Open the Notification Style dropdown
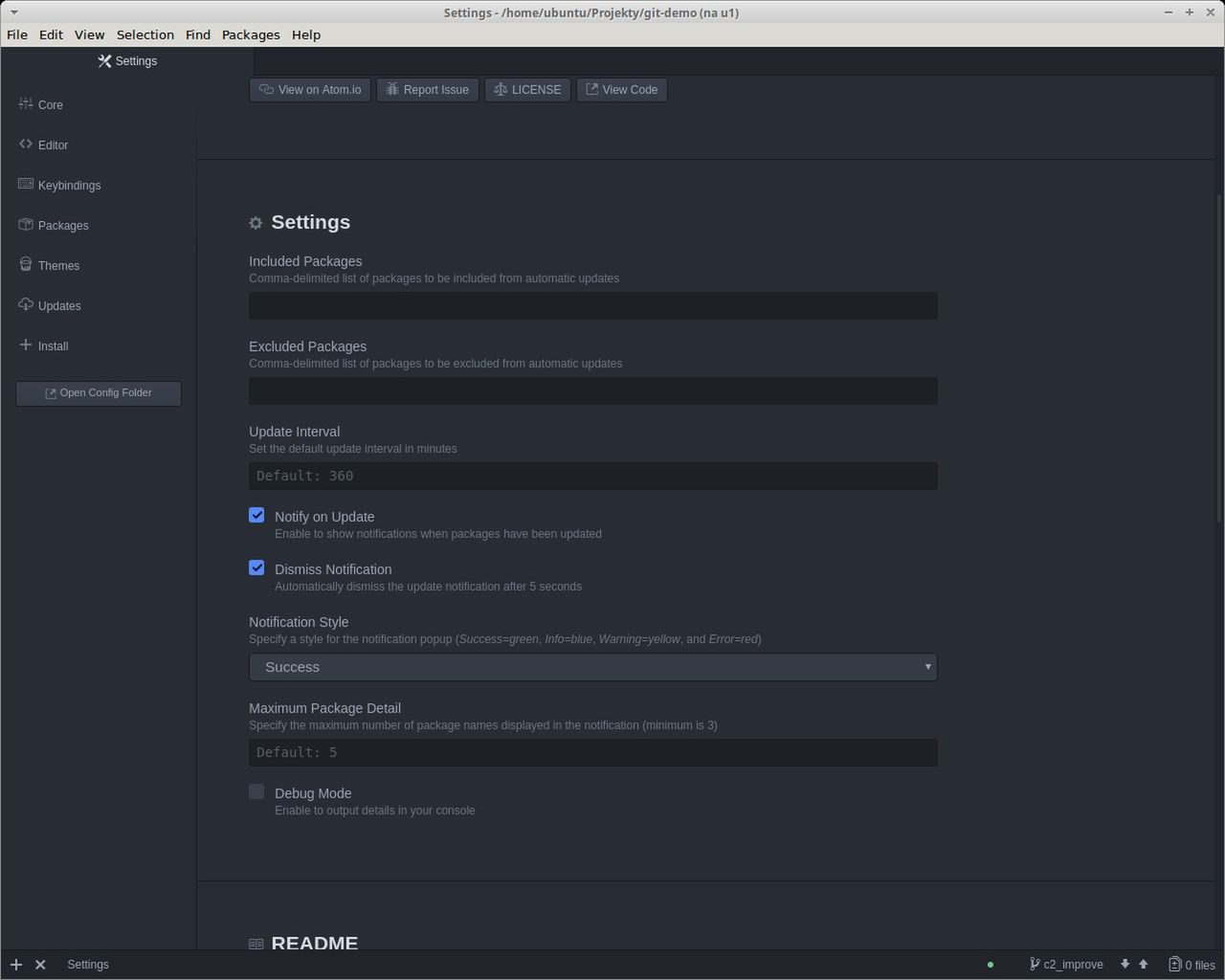 click(593, 667)
